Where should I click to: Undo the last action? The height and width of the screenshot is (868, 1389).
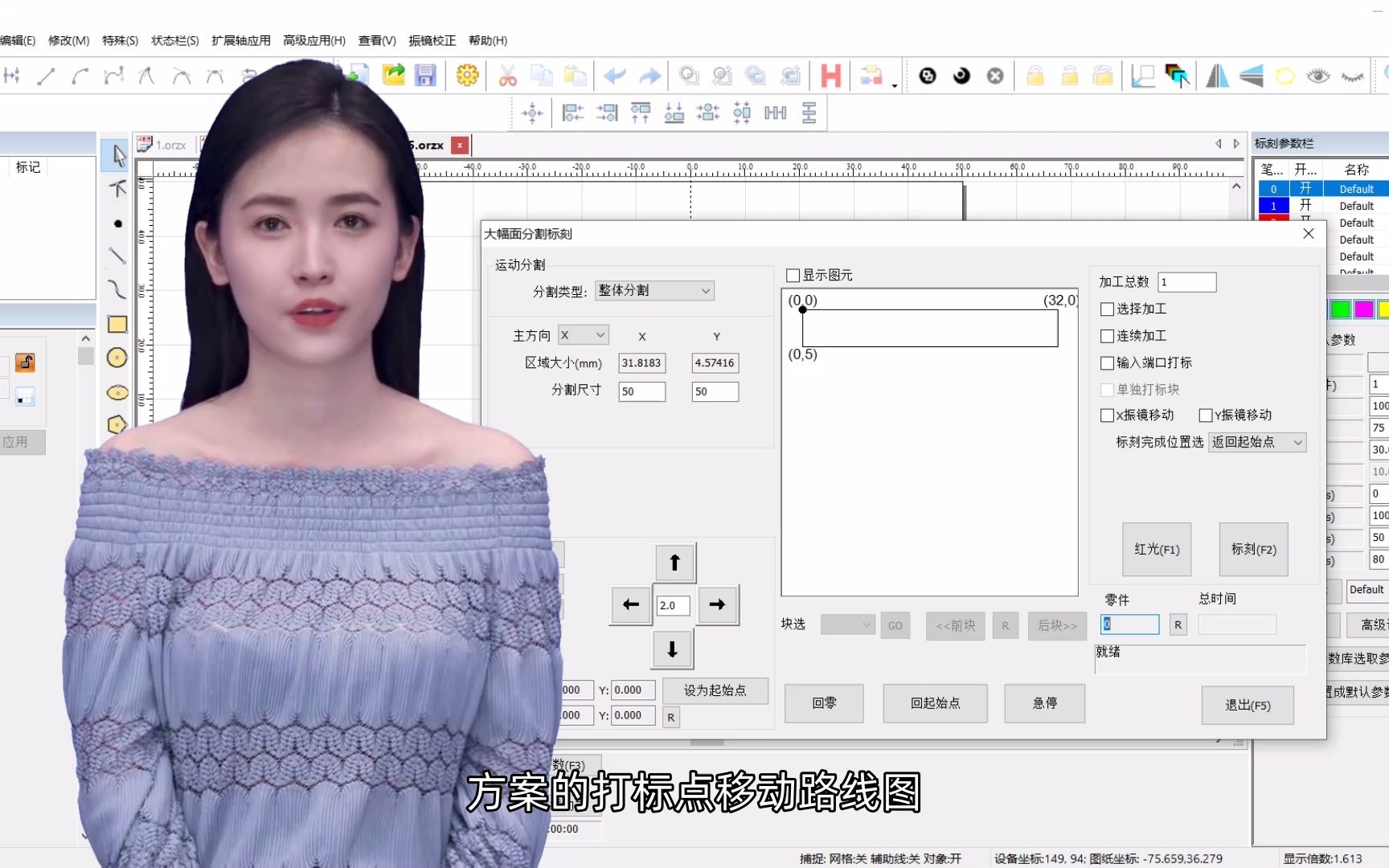click(x=615, y=75)
